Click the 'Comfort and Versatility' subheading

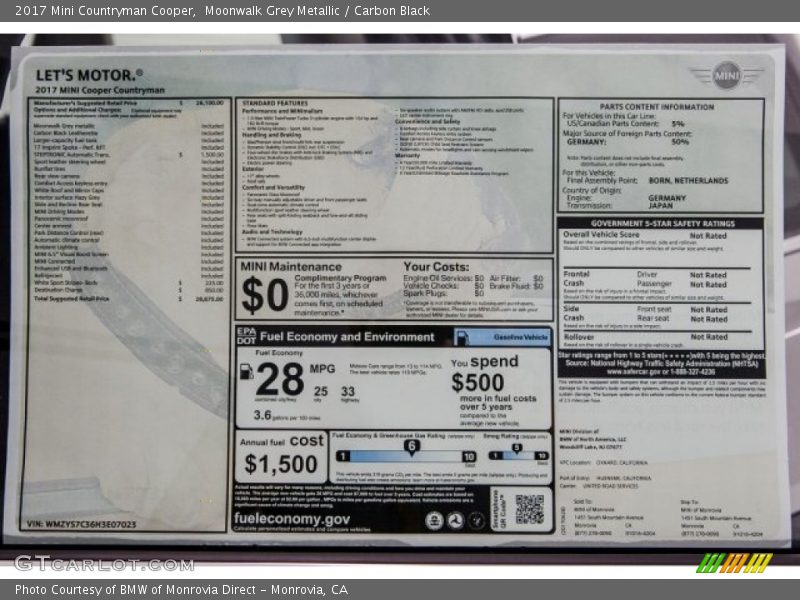click(273, 187)
